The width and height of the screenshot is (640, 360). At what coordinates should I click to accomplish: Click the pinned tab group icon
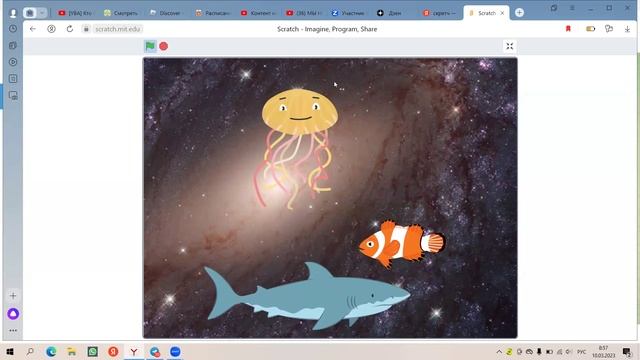click(x=30, y=13)
